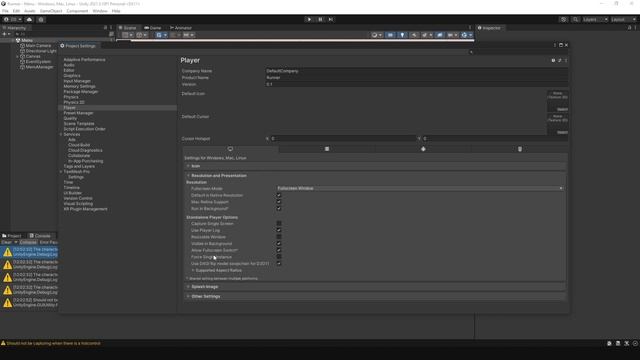Enable Resizable Window checkbox
This screenshot has height=360, width=640.
pyautogui.click(x=279, y=237)
